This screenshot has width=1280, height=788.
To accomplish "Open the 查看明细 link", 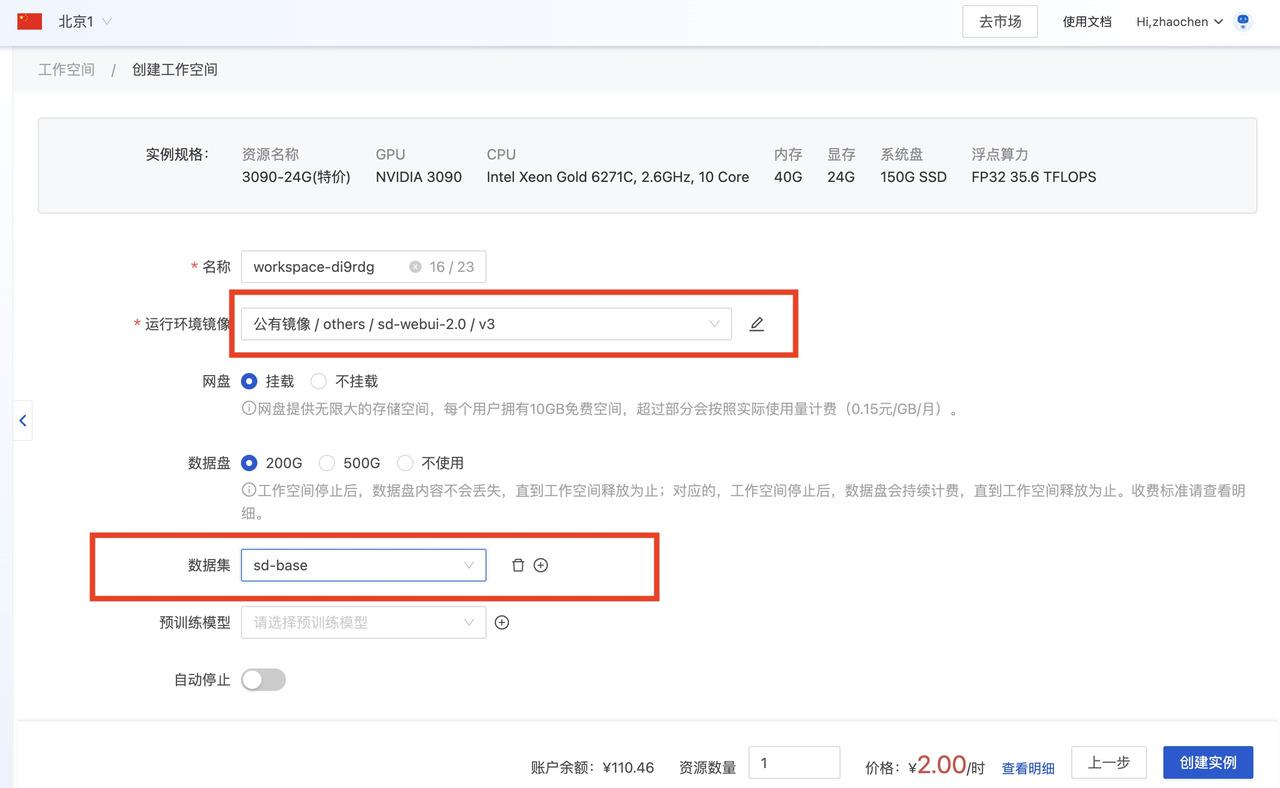I will [x=1028, y=768].
